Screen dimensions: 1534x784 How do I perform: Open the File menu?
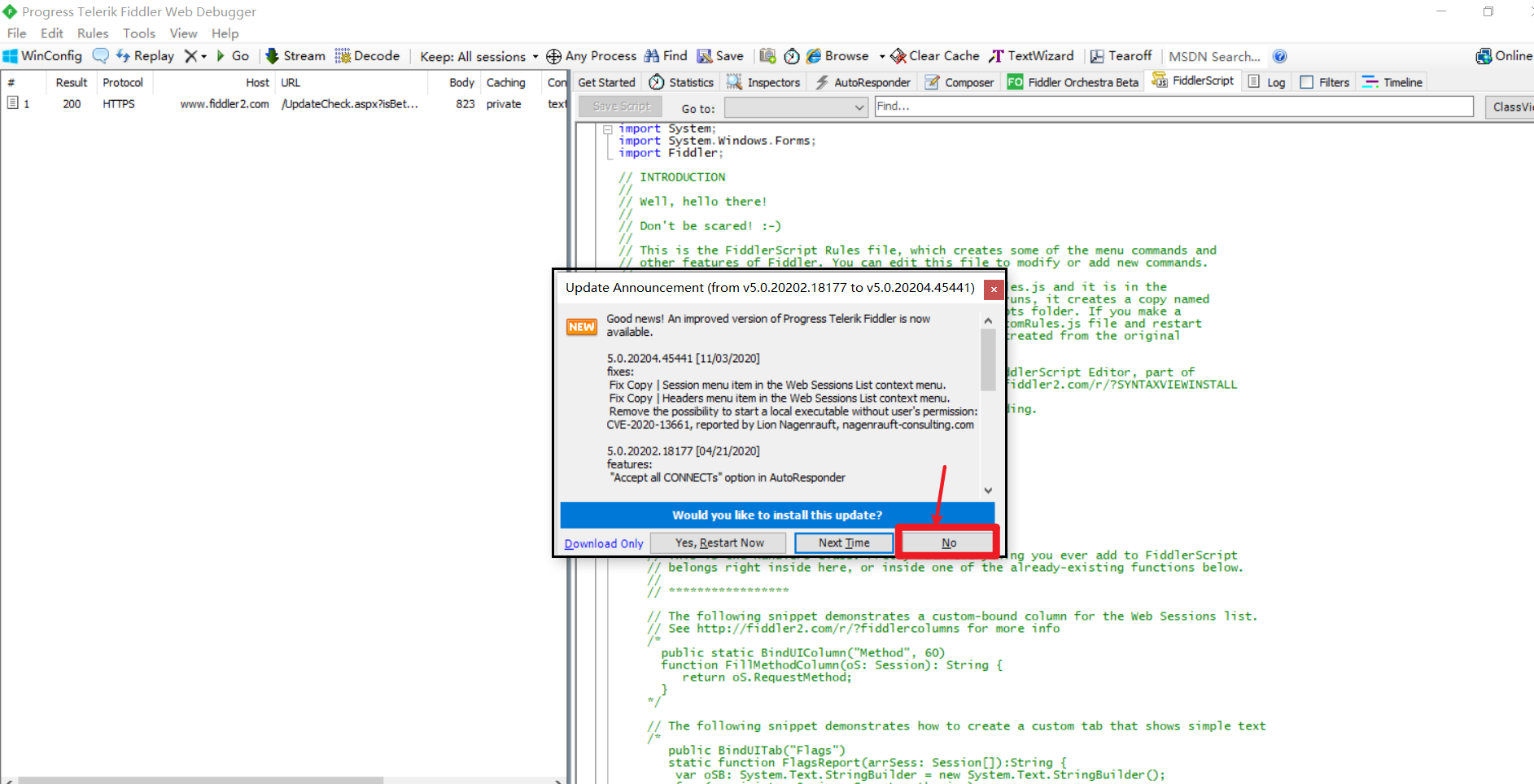[17, 33]
